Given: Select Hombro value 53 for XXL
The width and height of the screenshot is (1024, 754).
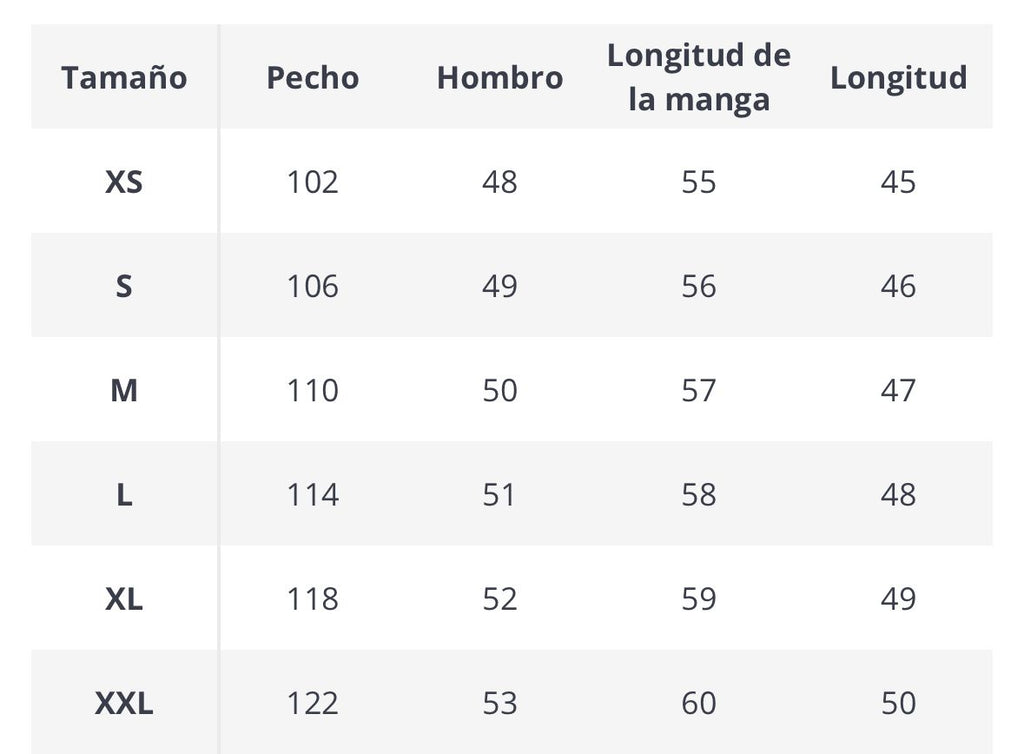Looking at the screenshot, I should click(499, 702).
